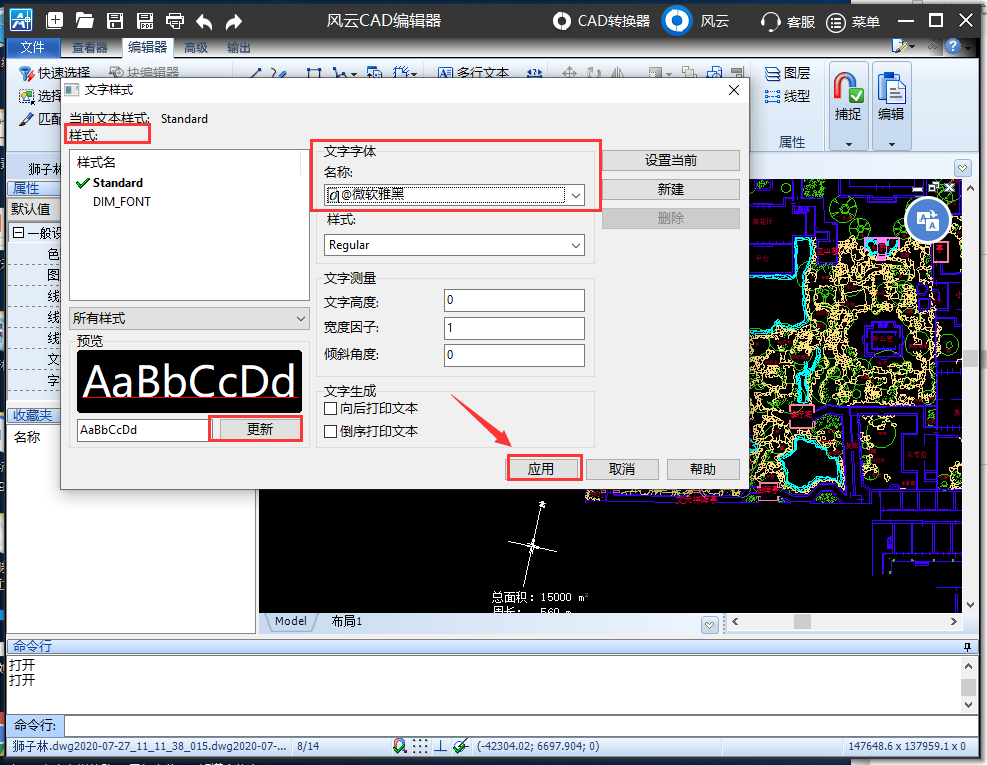Expand the 捕捉 dropdown arrow

[x=849, y=144]
